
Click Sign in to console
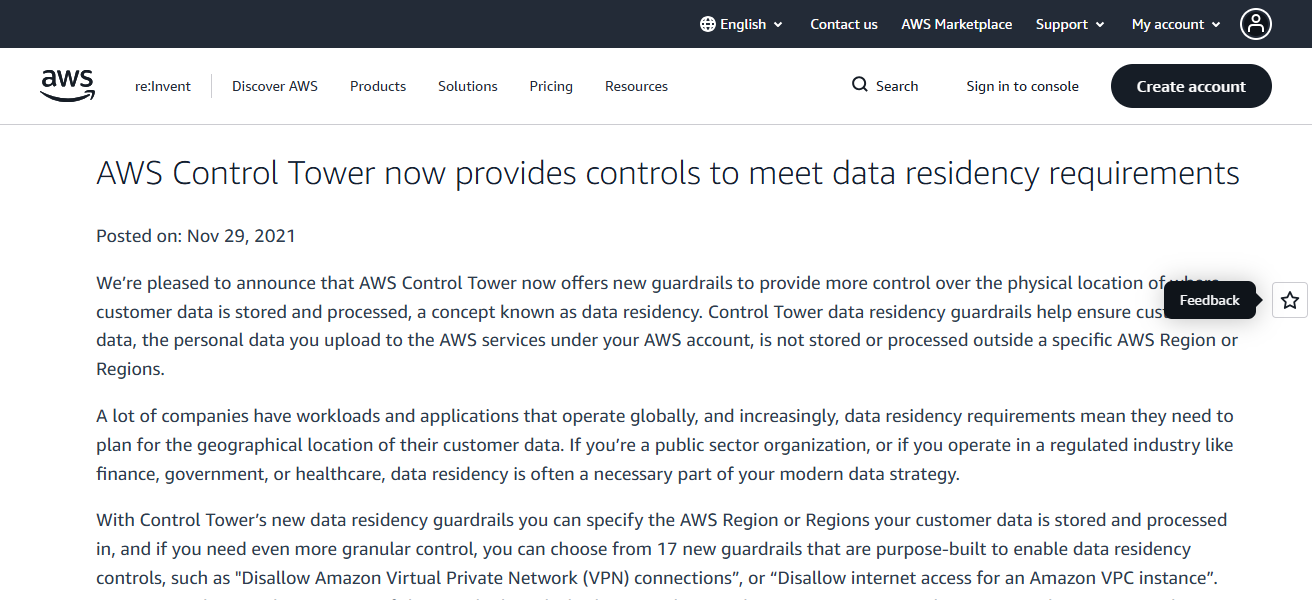1022,86
